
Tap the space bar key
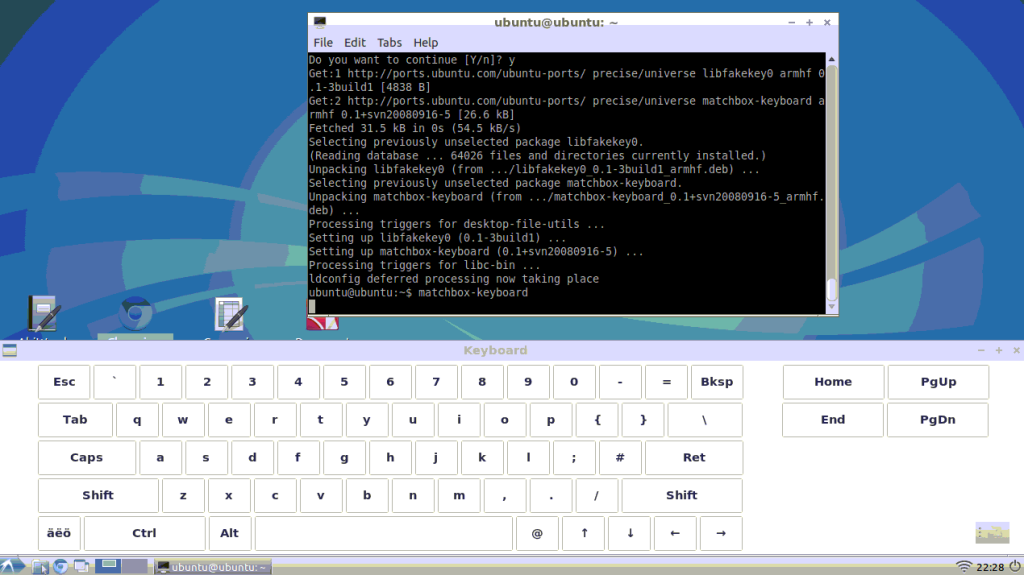point(383,533)
